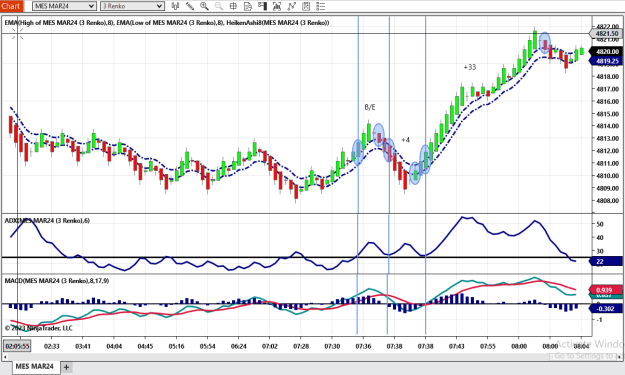Image resolution: width=625 pixels, height=375 pixels.
Task: Click the red MACD marker 0.939
Action: point(606,290)
